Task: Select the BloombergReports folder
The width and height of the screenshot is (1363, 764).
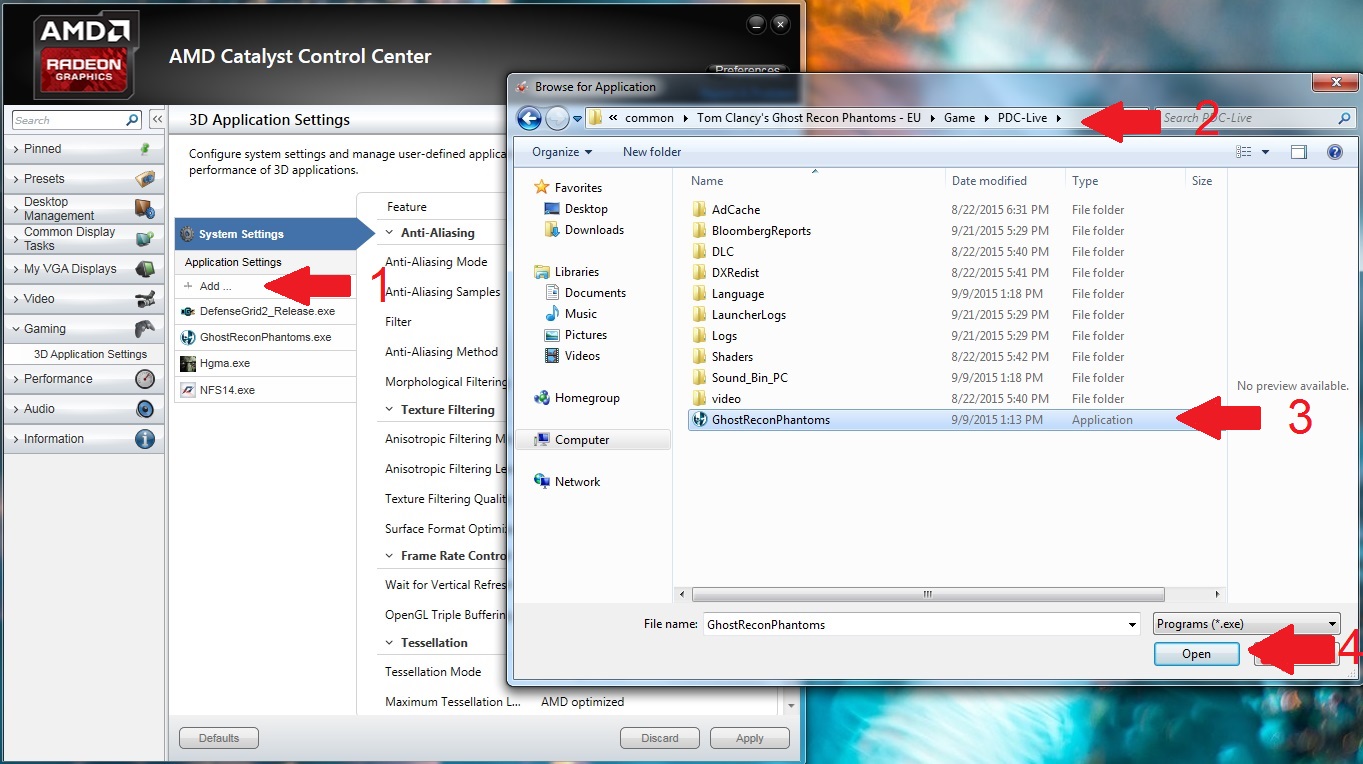Action: click(761, 231)
